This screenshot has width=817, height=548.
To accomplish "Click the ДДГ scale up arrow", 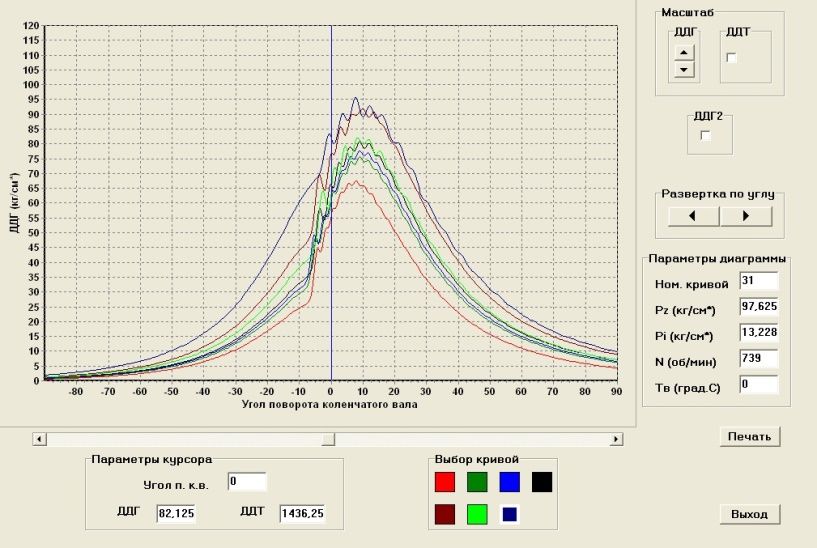I will coord(683,54).
